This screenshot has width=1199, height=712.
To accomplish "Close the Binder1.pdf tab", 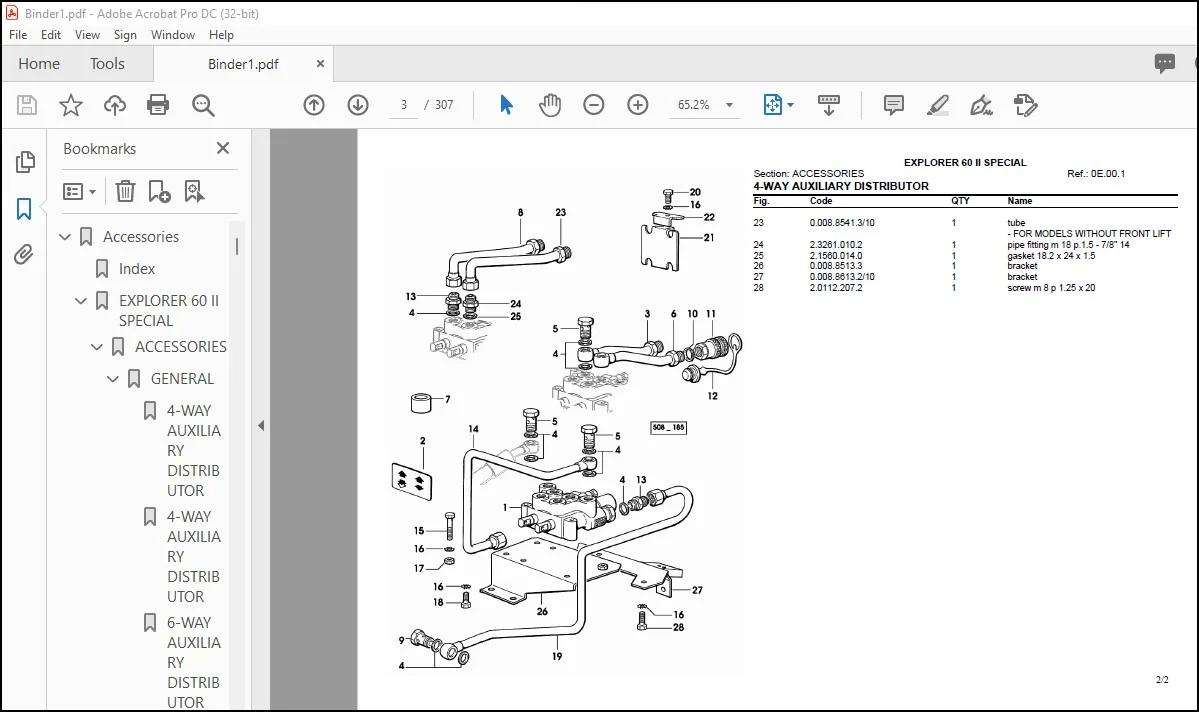I will tap(320, 63).
